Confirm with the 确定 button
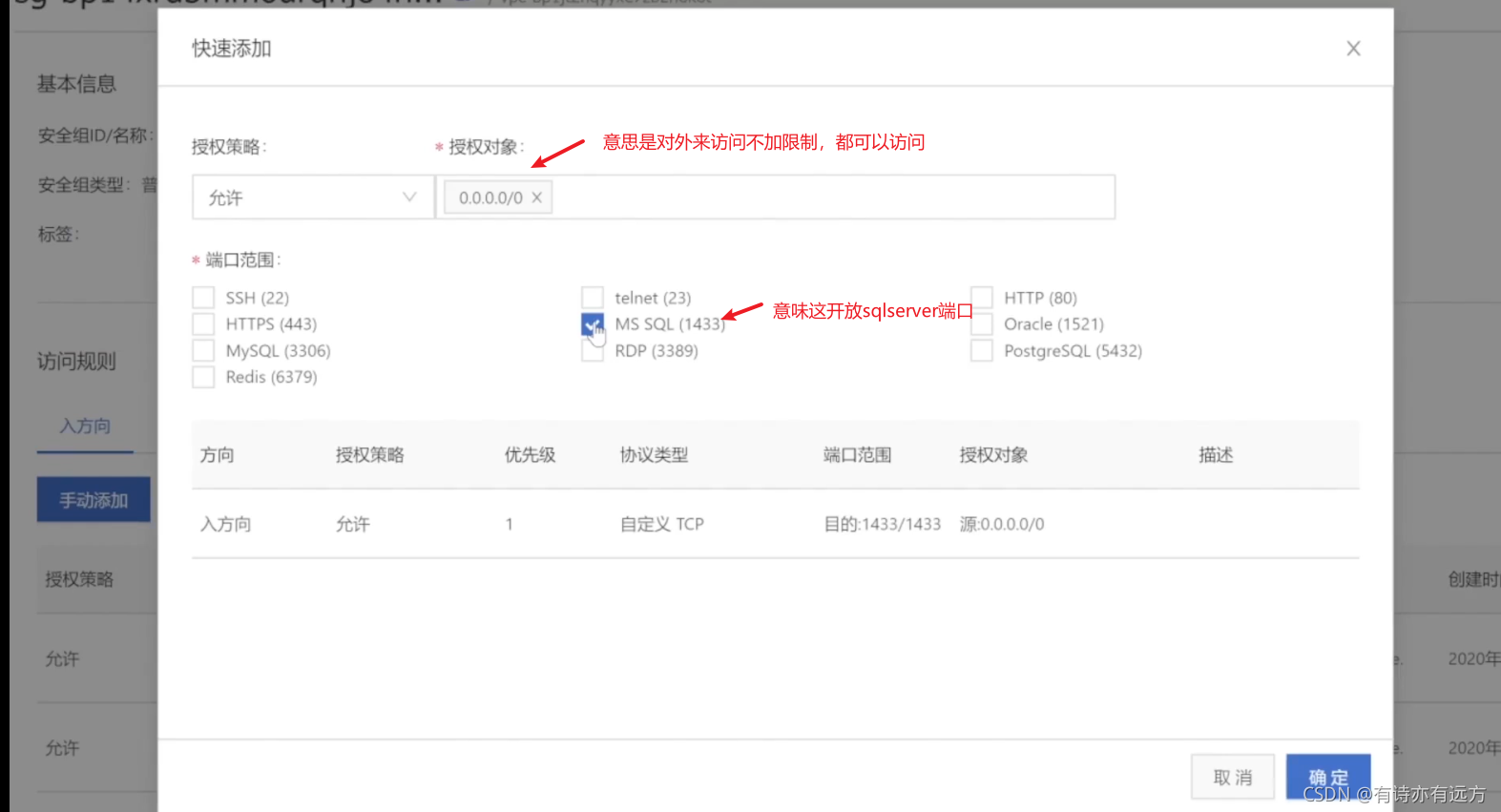This screenshot has height=812, width=1501. coord(1328,777)
